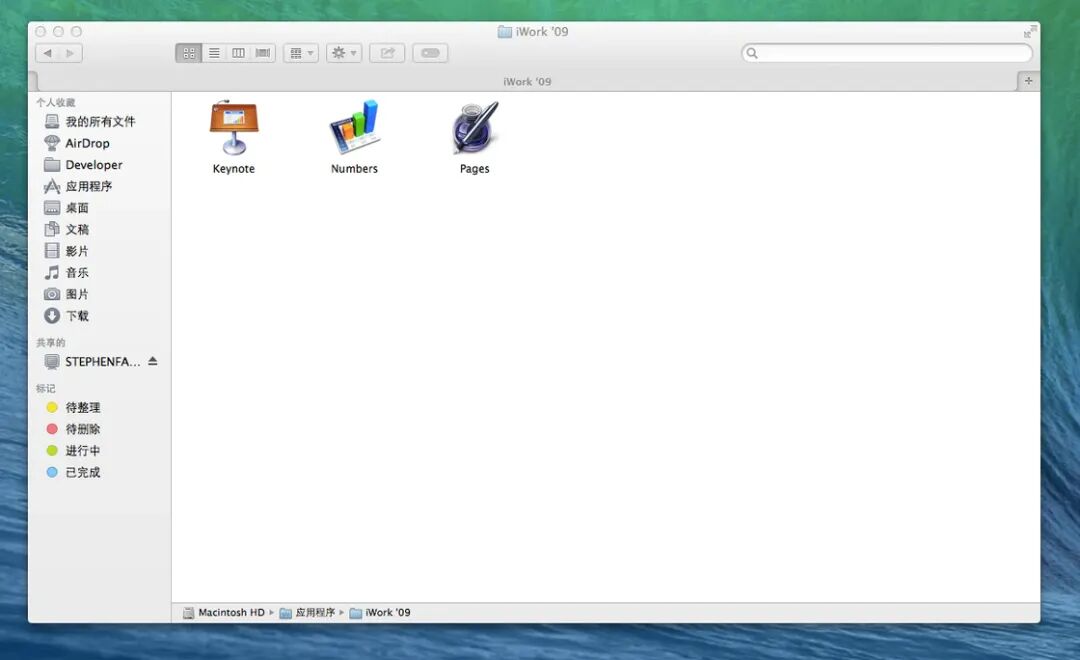Click the Edit Tags toolbar button
This screenshot has width=1080, height=660.
(x=430, y=53)
